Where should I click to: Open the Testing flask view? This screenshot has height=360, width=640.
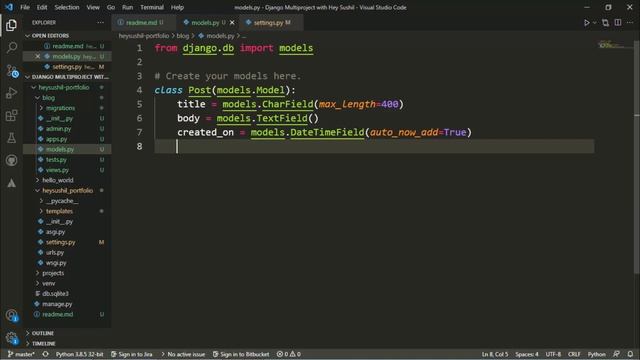11,138
